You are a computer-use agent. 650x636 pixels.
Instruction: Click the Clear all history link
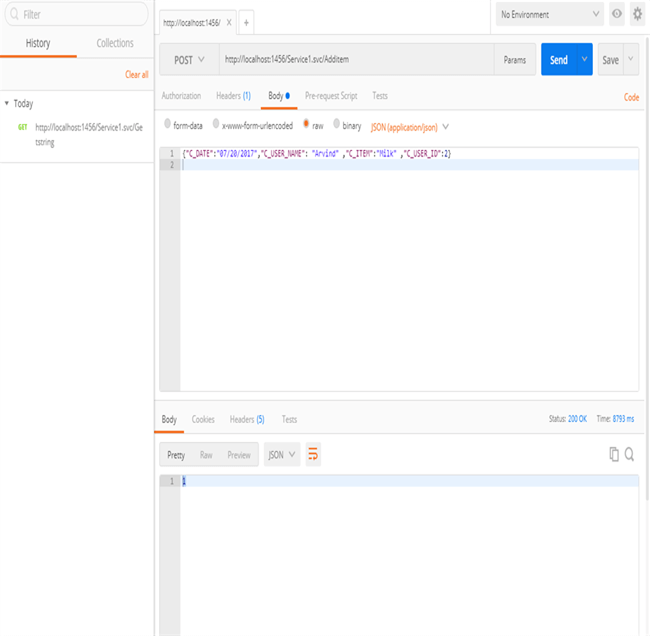pos(136,75)
